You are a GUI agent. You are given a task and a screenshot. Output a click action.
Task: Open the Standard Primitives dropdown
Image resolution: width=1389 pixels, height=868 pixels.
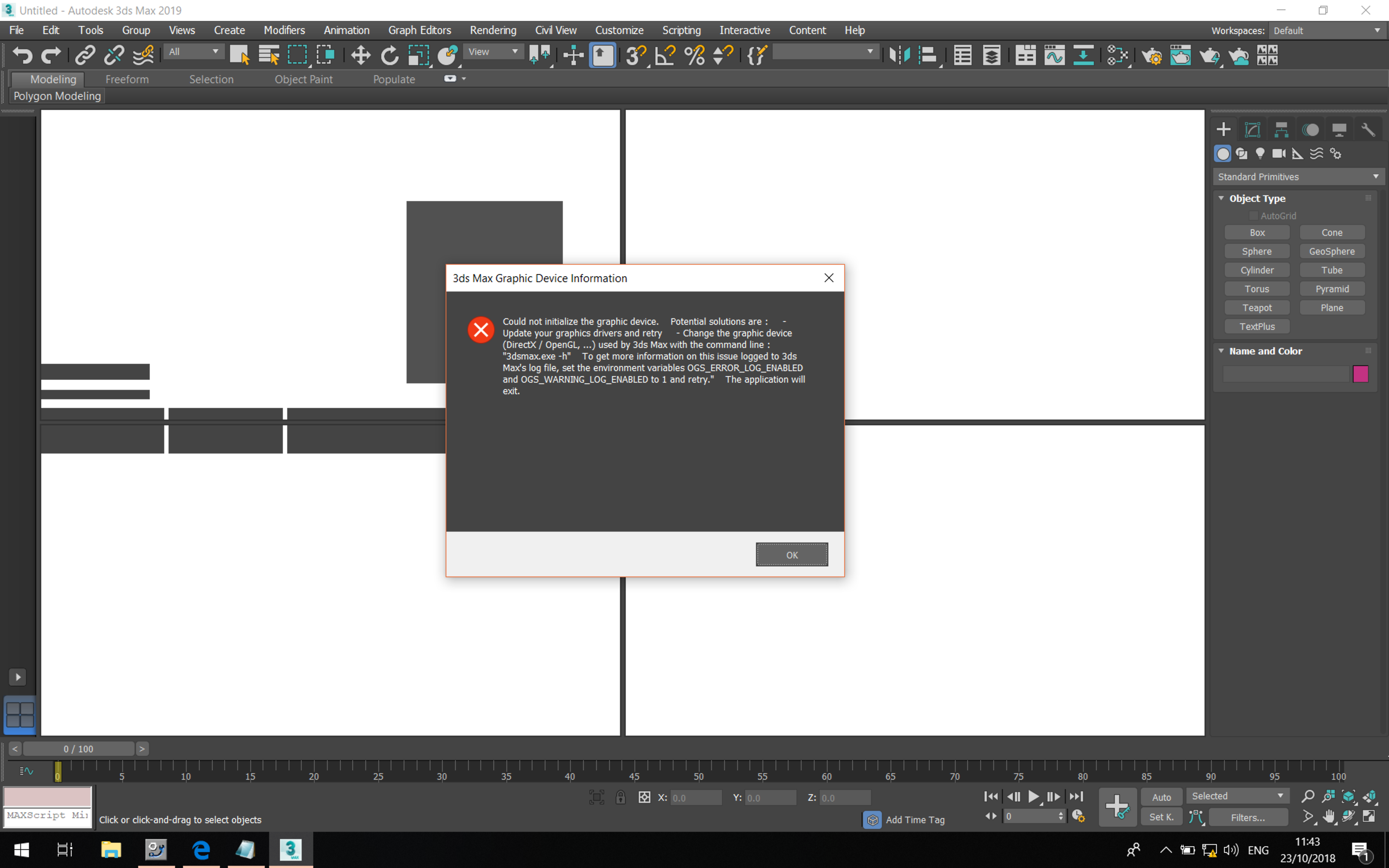pyautogui.click(x=1298, y=177)
